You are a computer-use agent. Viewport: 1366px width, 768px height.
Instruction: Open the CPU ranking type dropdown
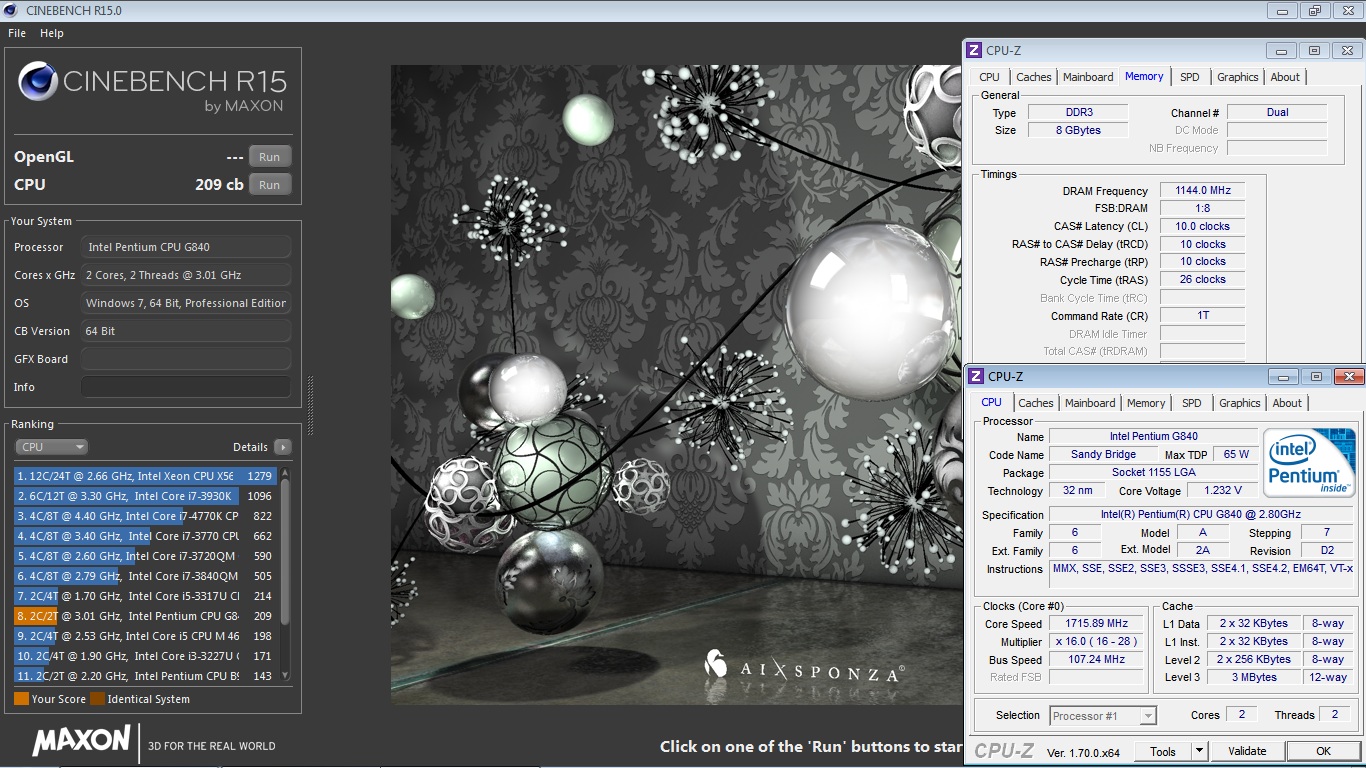[x=51, y=447]
